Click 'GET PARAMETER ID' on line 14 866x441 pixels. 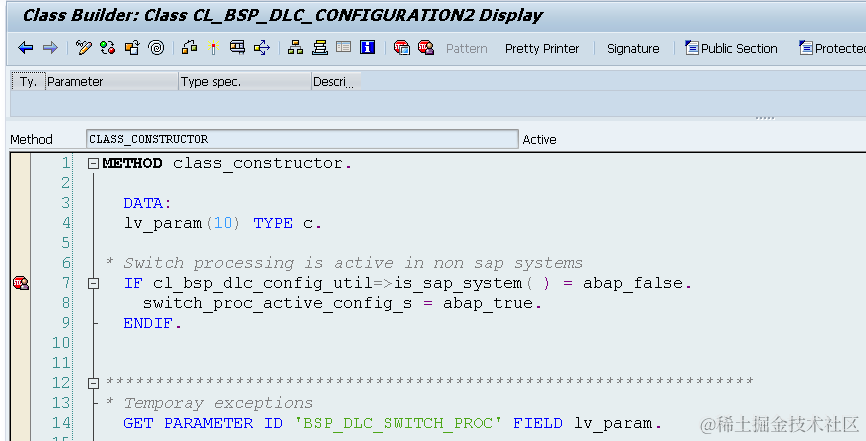203,423
